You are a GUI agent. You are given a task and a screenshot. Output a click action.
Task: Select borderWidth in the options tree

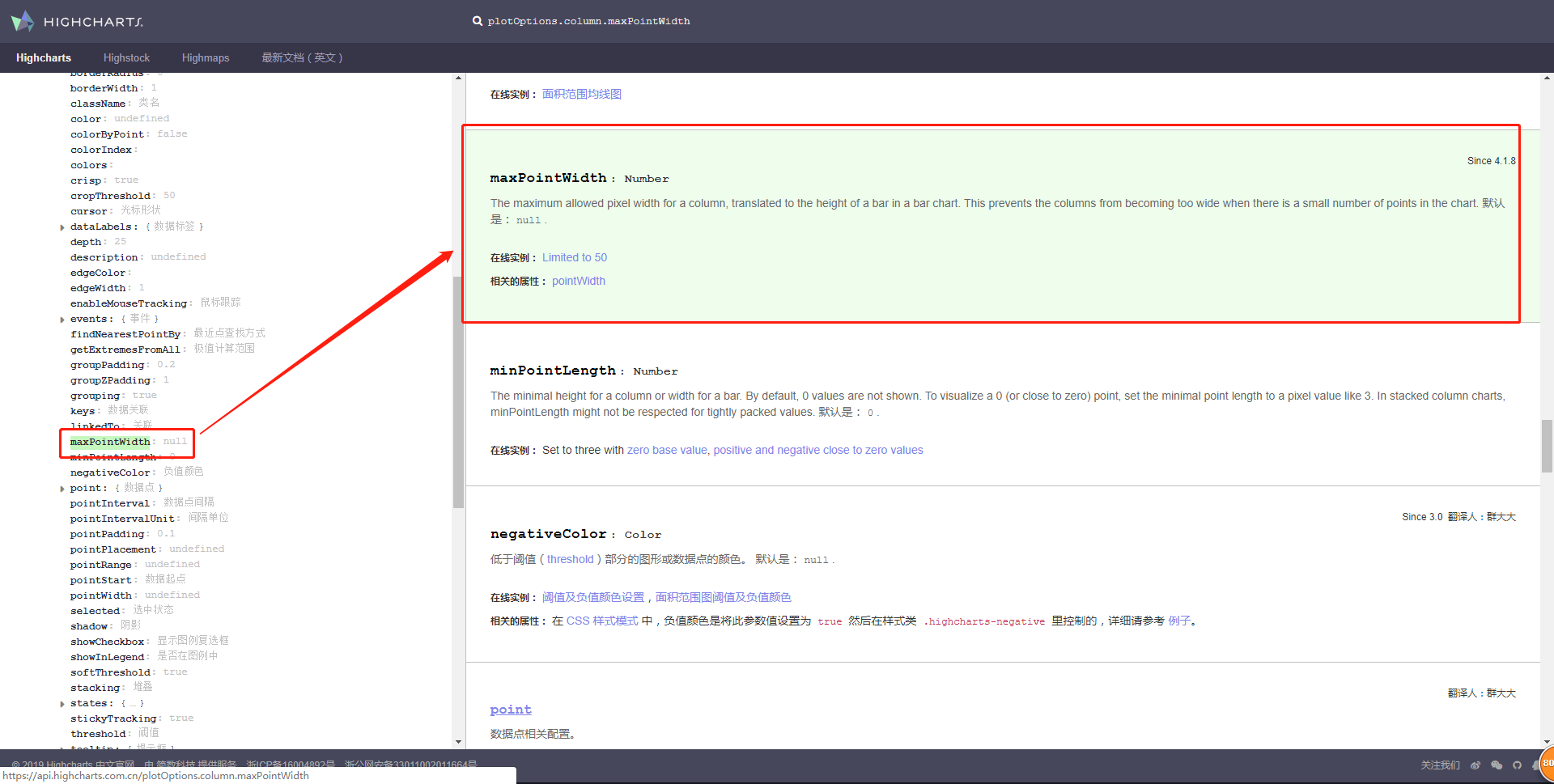104,88
